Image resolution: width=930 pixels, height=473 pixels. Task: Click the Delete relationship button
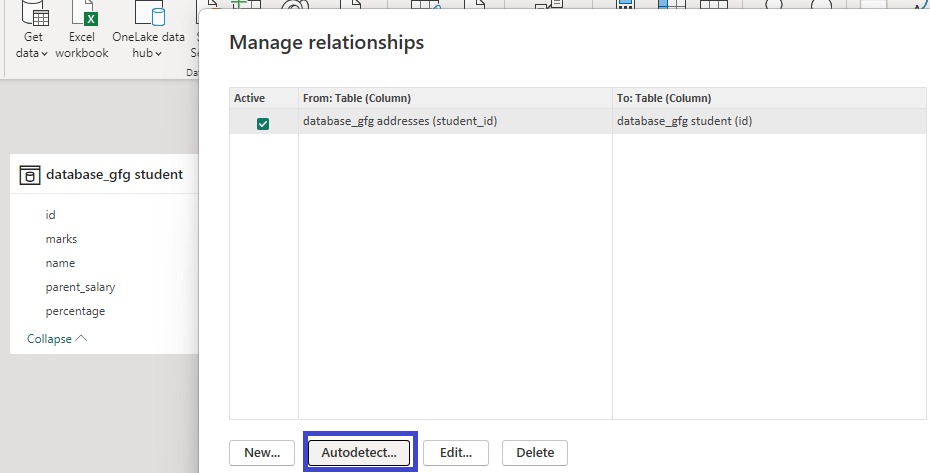click(x=535, y=453)
